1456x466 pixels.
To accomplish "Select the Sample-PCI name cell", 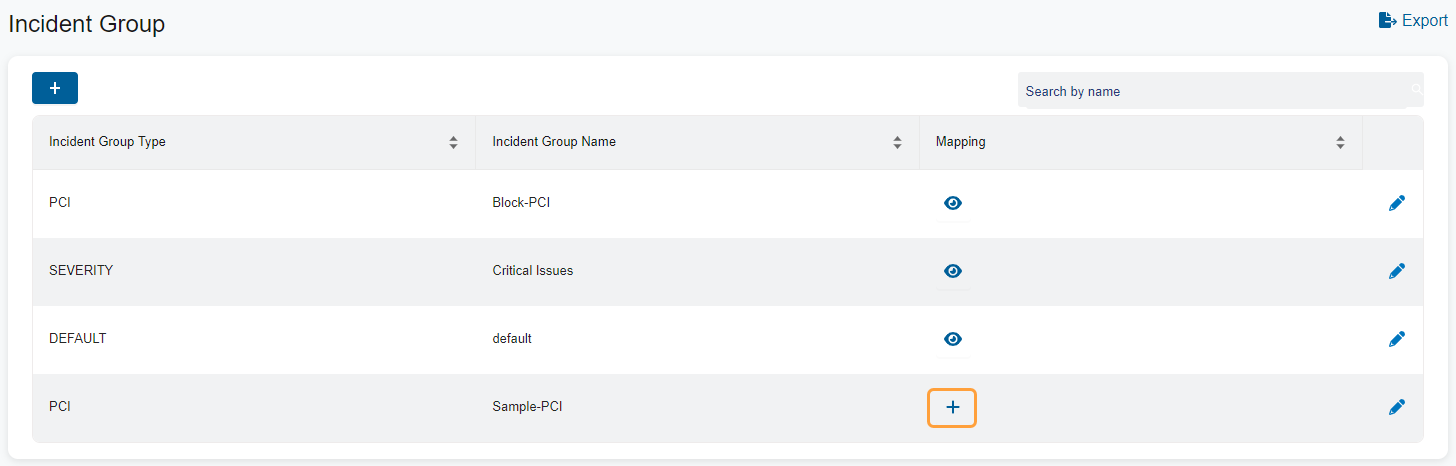I will coord(527,407).
